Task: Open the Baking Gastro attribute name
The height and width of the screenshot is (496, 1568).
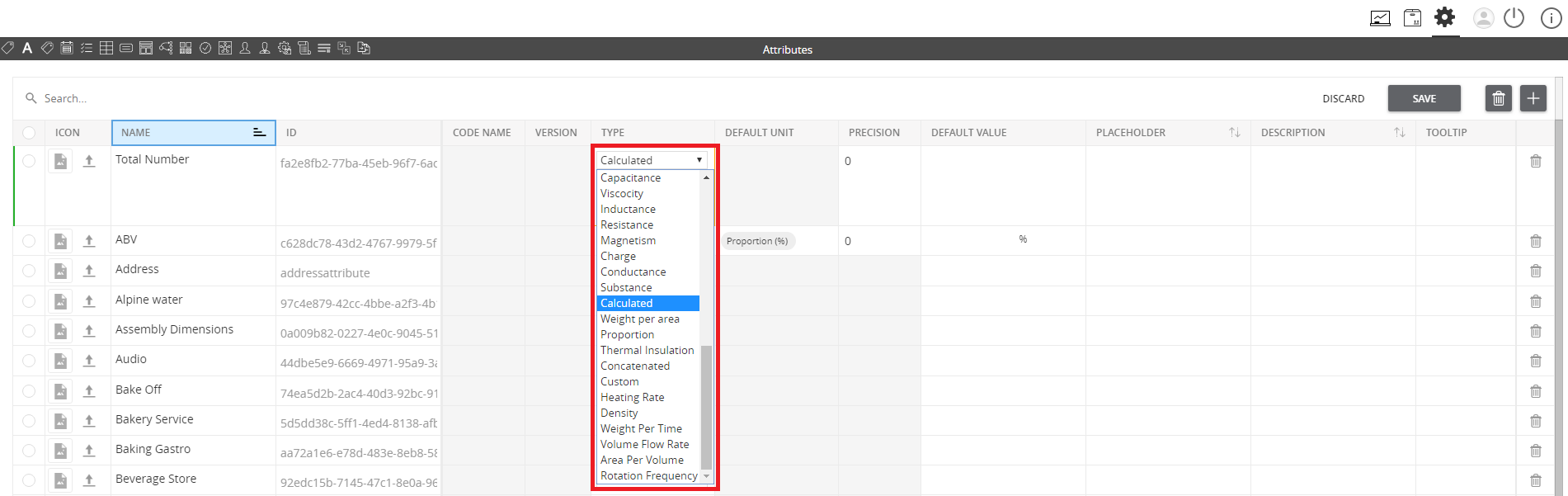Action: 153,449
